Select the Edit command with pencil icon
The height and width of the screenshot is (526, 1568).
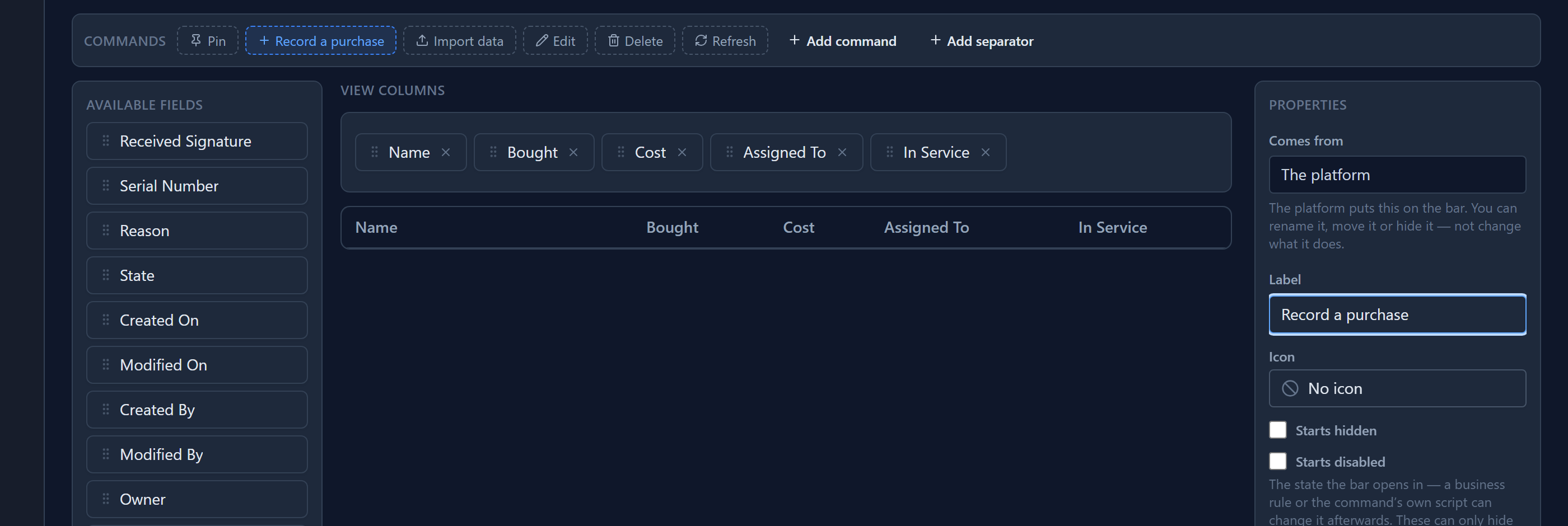point(555,41)
